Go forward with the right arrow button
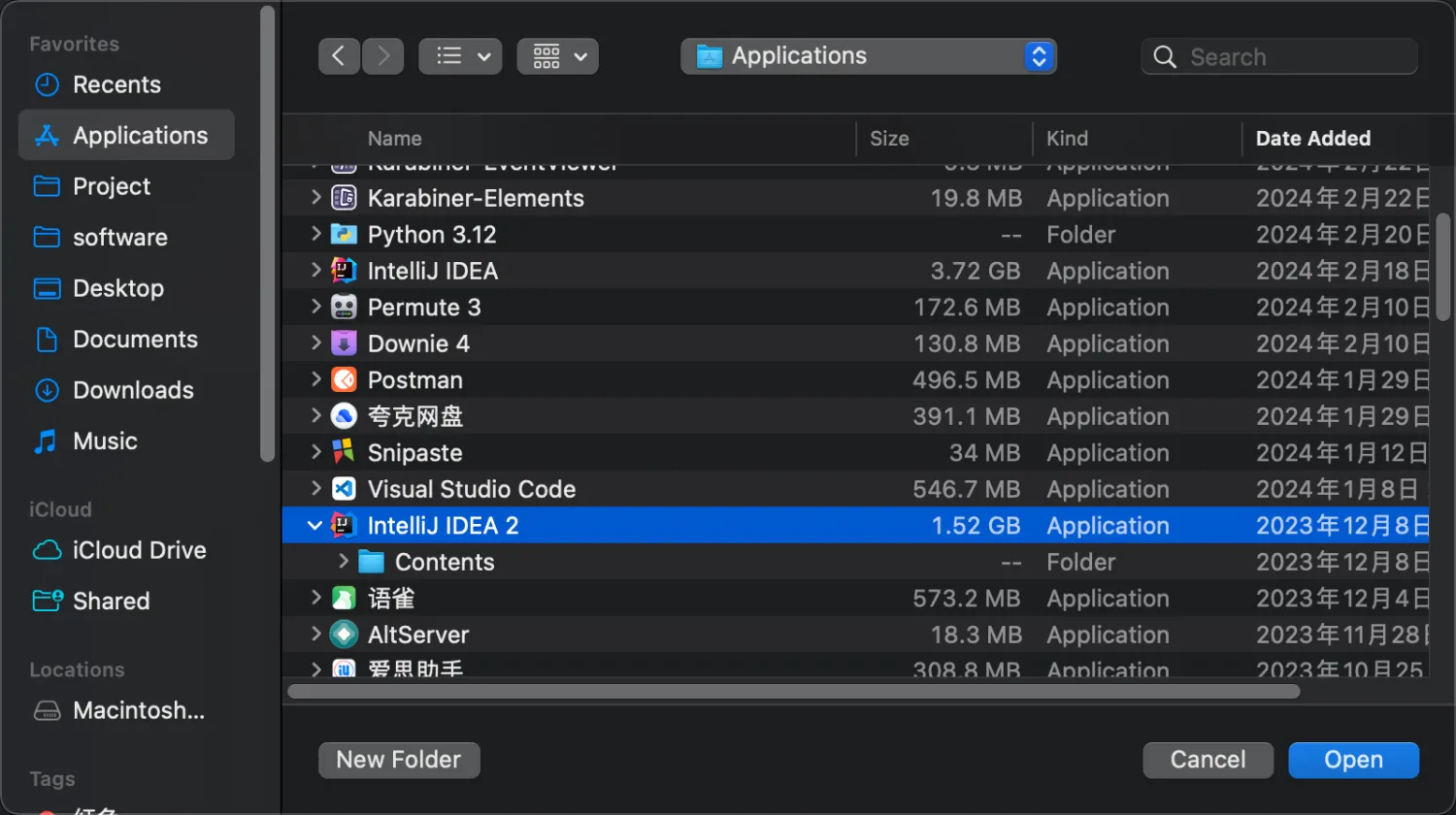 coord(383,56)
